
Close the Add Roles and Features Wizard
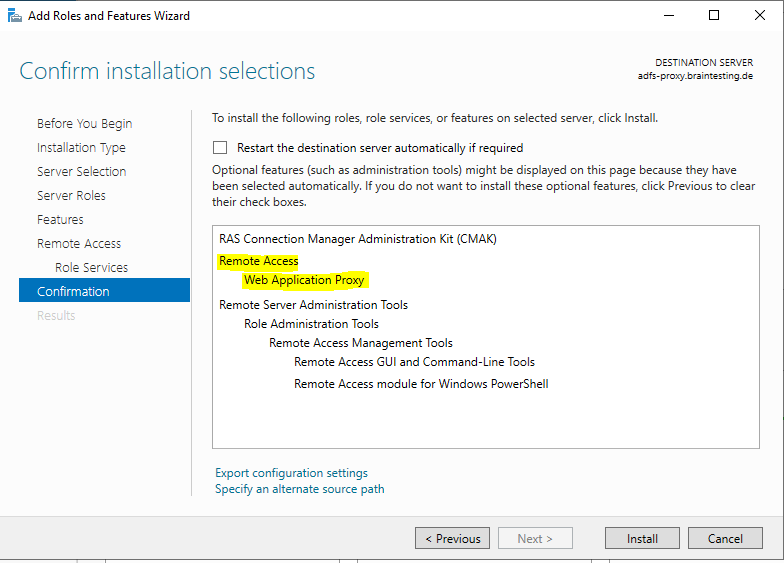[x=760, y=16]
